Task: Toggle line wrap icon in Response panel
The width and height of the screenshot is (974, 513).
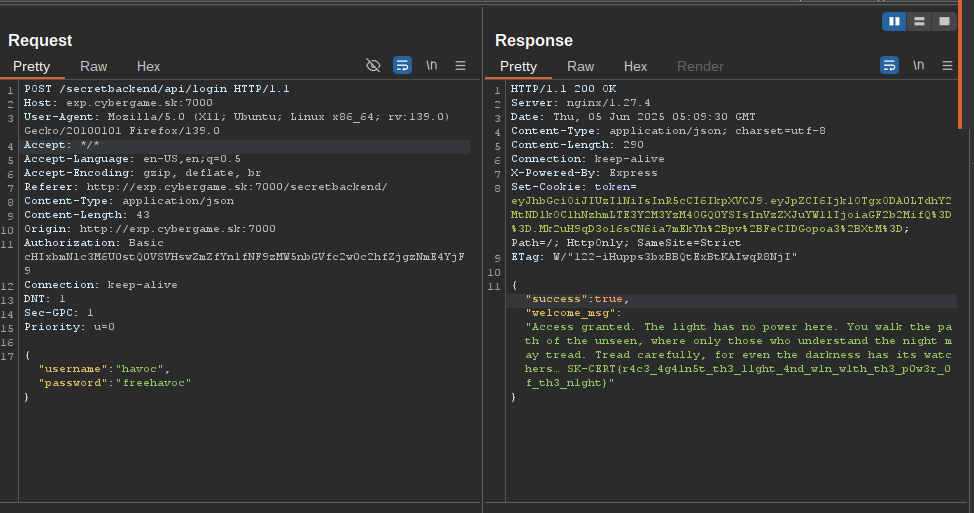Action: point(889,66)
